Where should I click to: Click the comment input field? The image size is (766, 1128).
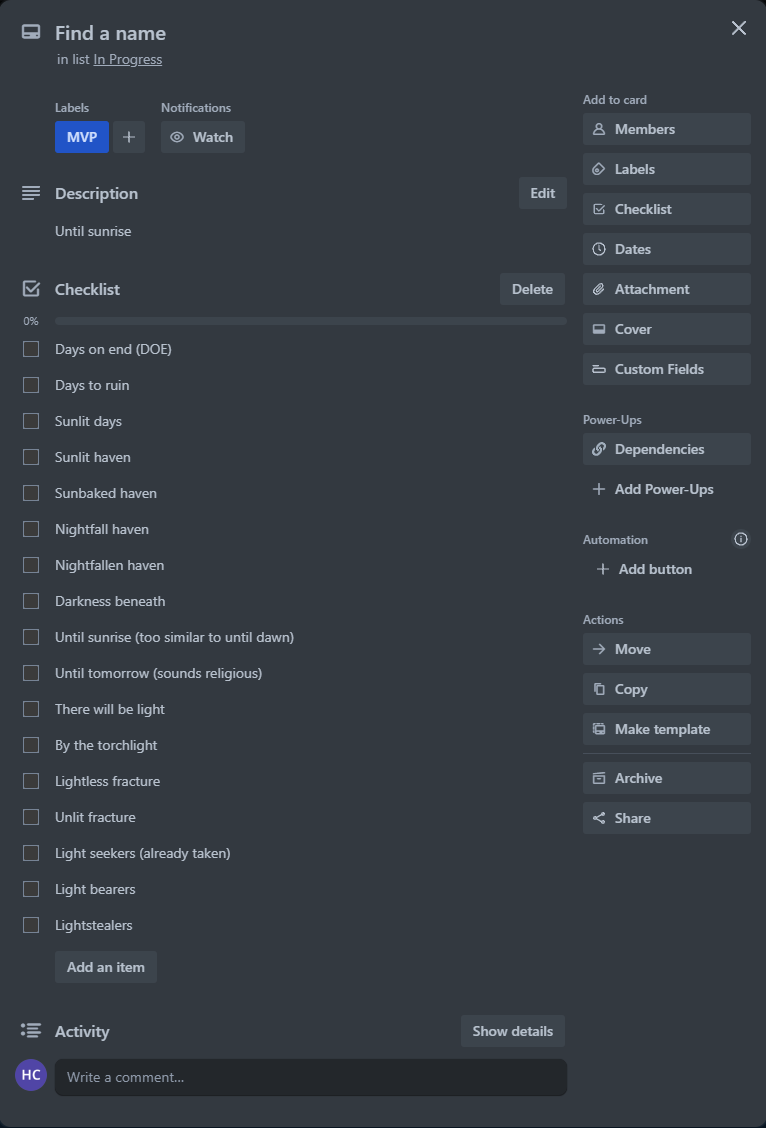coord(310,1077)
